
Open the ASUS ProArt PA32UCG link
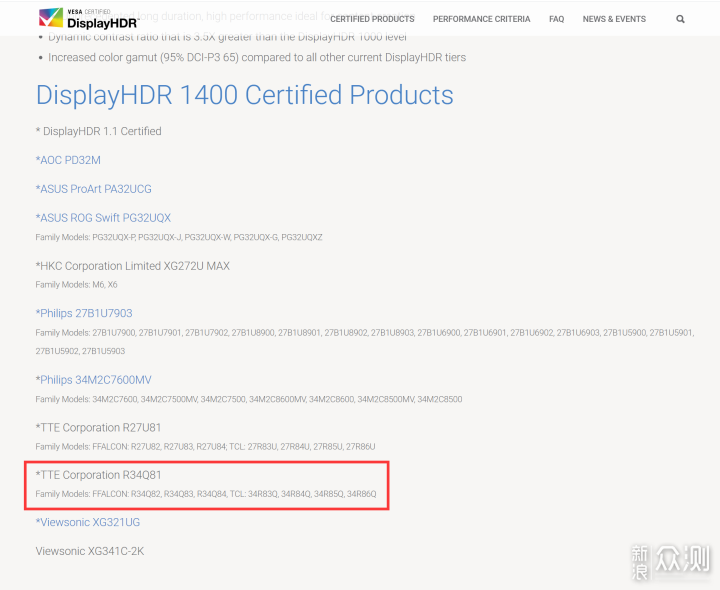click(x=94, y=189)
